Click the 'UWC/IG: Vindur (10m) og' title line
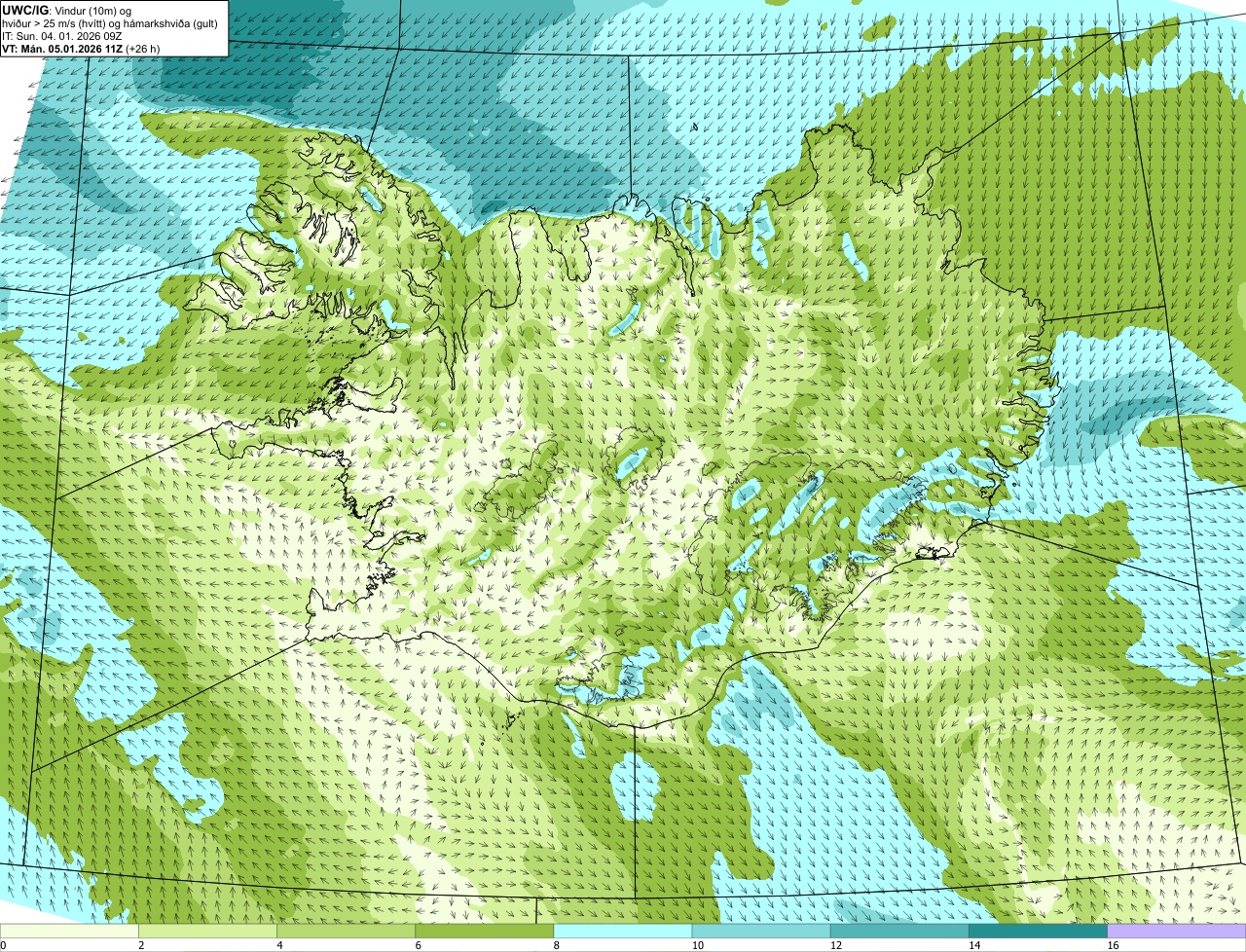This screenshot has width=1246, height=952. pos(66,11)
